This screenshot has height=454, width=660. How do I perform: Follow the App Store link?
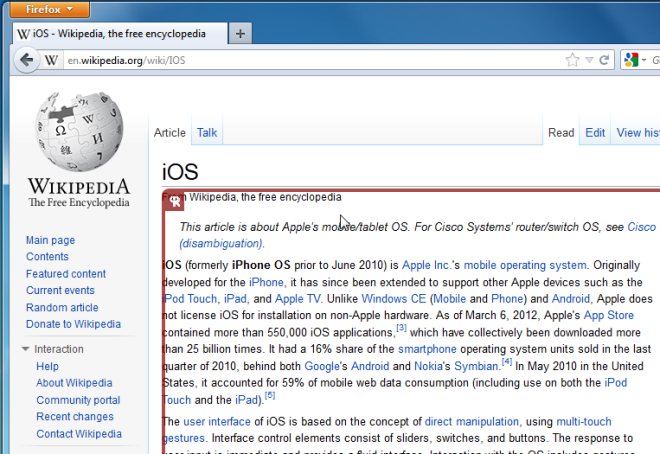coord(609,315)
